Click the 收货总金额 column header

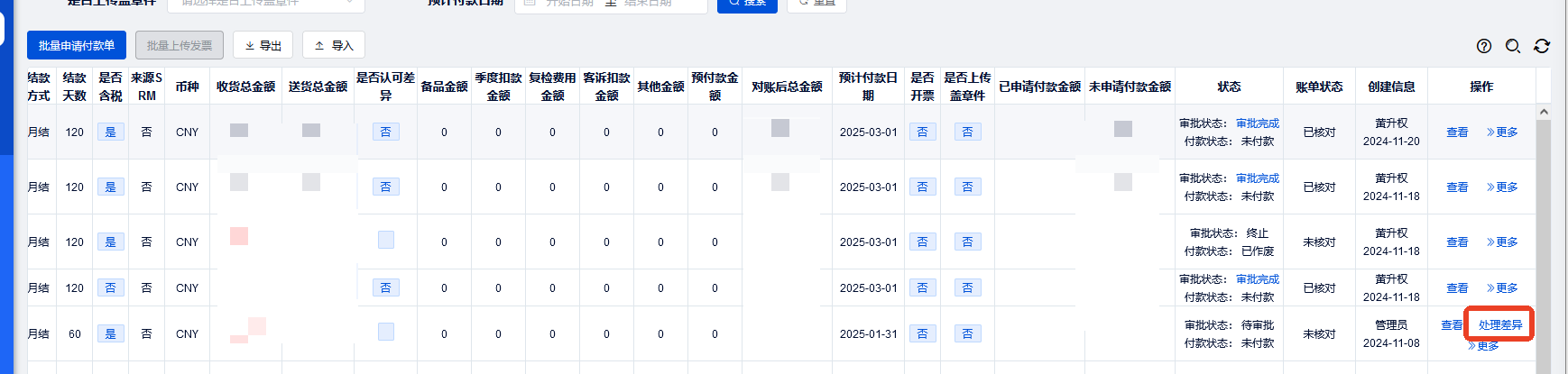(245, 87)
